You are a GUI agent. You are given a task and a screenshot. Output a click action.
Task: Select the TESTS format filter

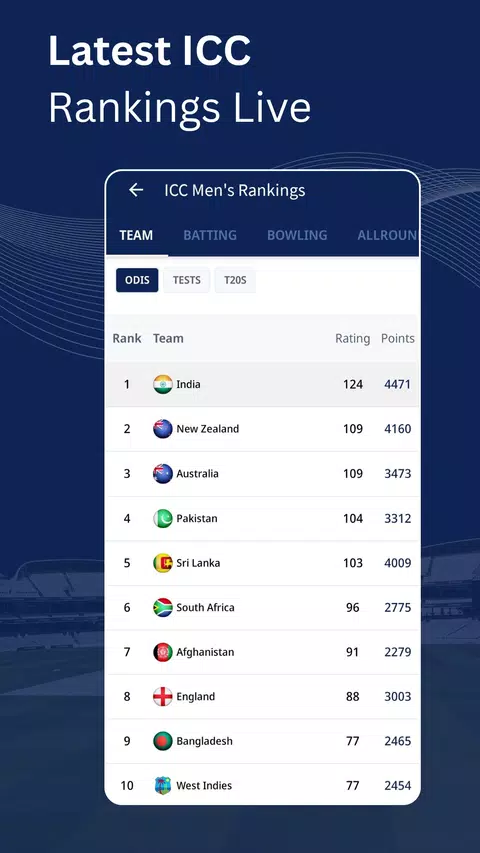(187, 280)
